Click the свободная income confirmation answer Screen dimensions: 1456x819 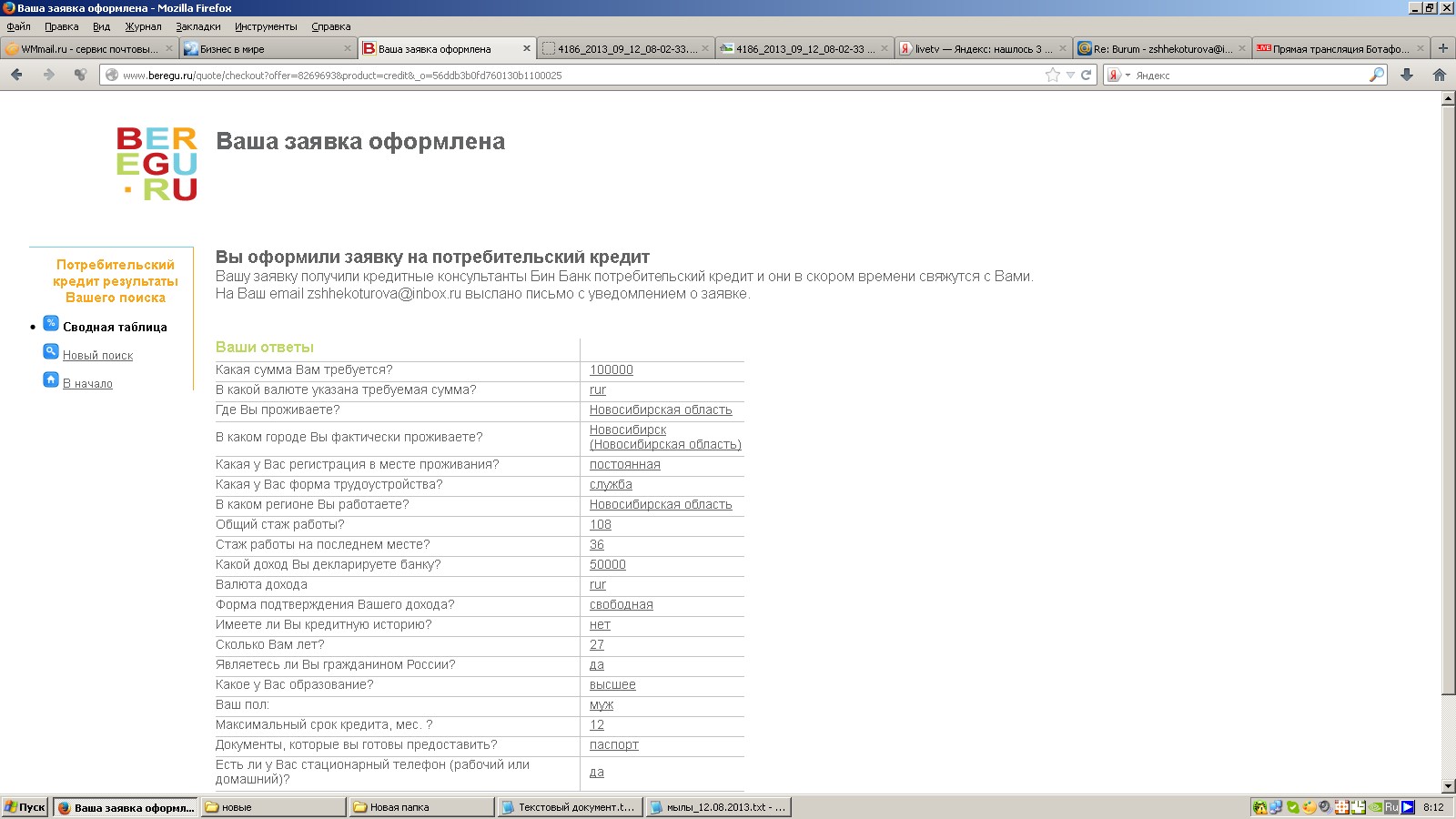pos(622,604)
